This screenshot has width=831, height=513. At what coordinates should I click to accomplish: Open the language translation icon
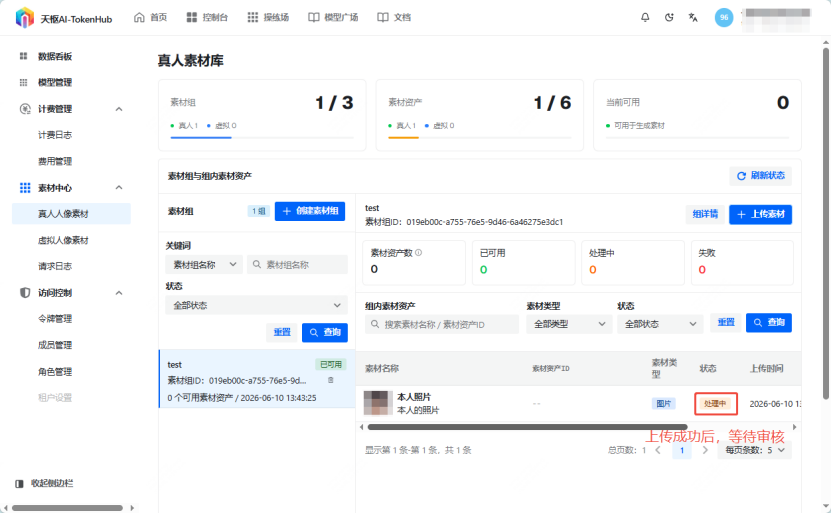pyautogui.click(x=693, y=17)
